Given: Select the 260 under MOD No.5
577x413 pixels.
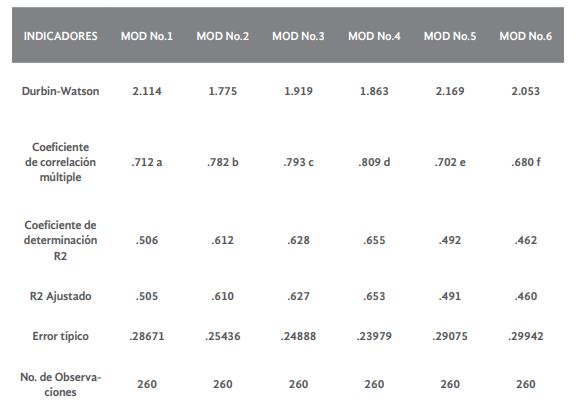Looking at the screenshot, I should click(x=450, y=384).
